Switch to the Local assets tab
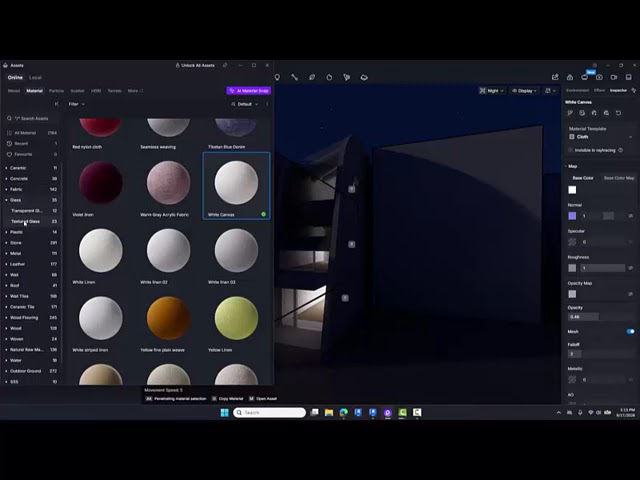 click(35, 78)
